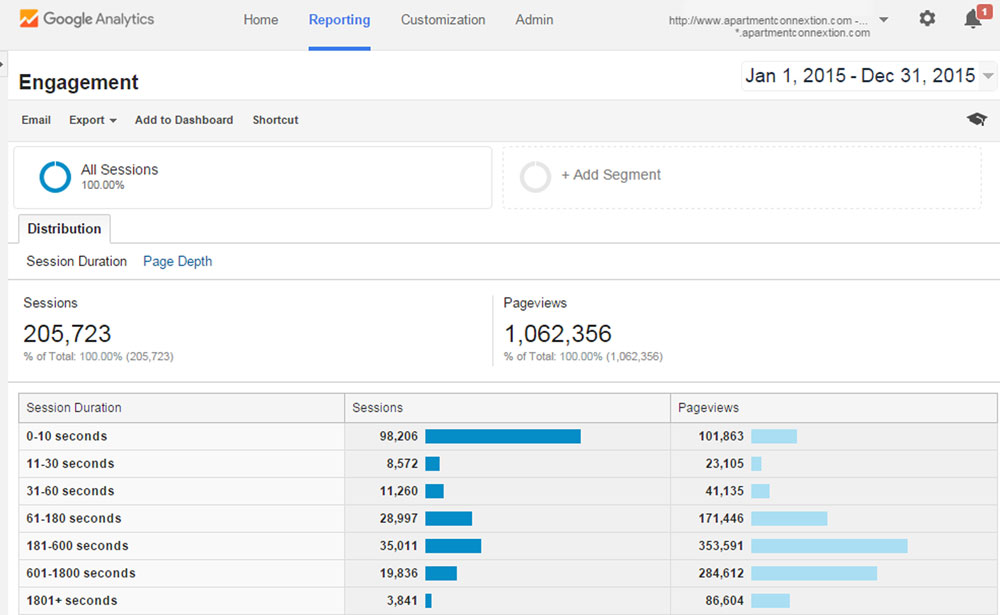Click the 11-30 seconds row label

[70, 464]
